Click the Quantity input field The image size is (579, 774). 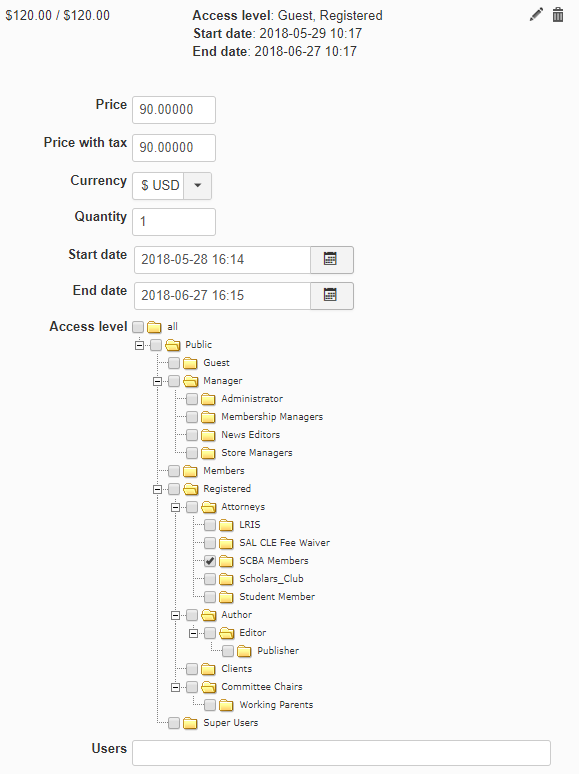[174, 222]
